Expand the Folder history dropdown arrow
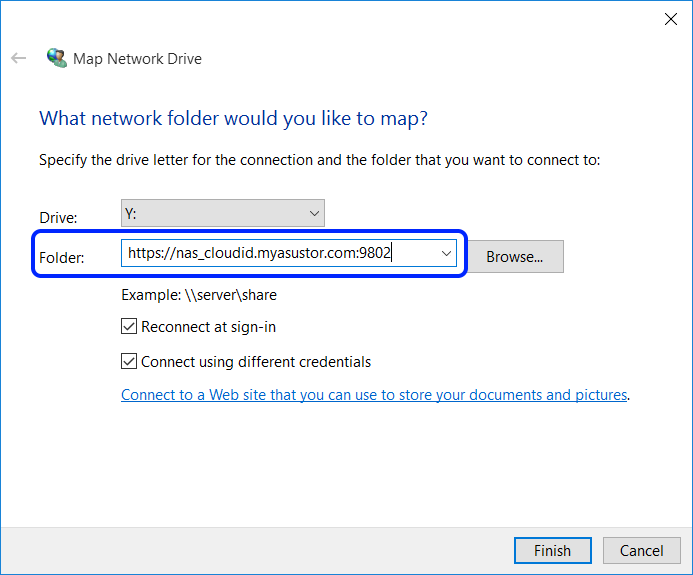The height and width of the screenshot is (575, 693). [446, 254]
